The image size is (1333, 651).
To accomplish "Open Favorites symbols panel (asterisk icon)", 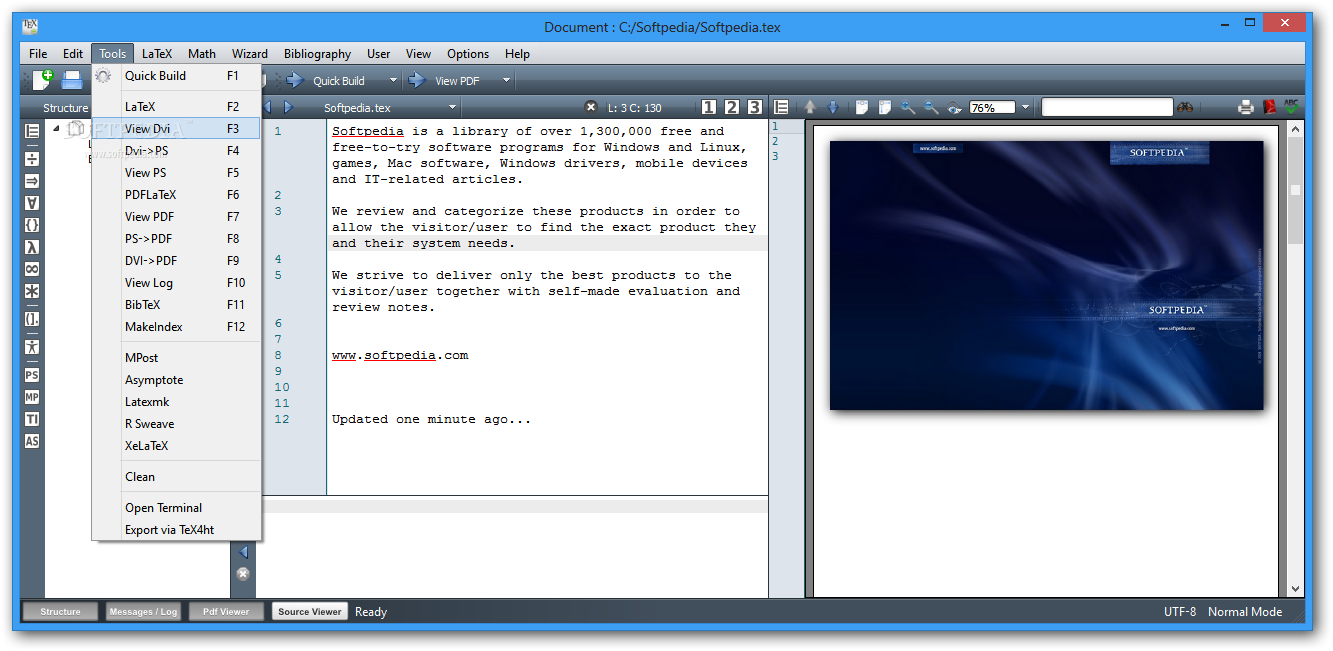I will click(32, 291).
